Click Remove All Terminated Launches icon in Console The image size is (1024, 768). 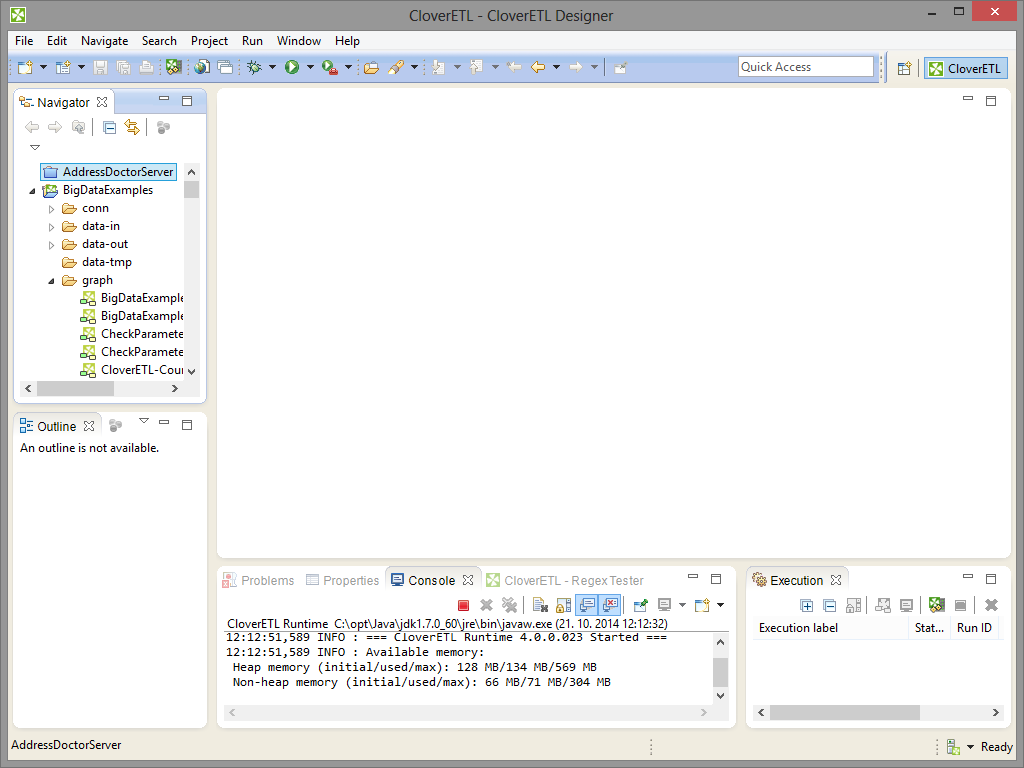coord(509,605)
